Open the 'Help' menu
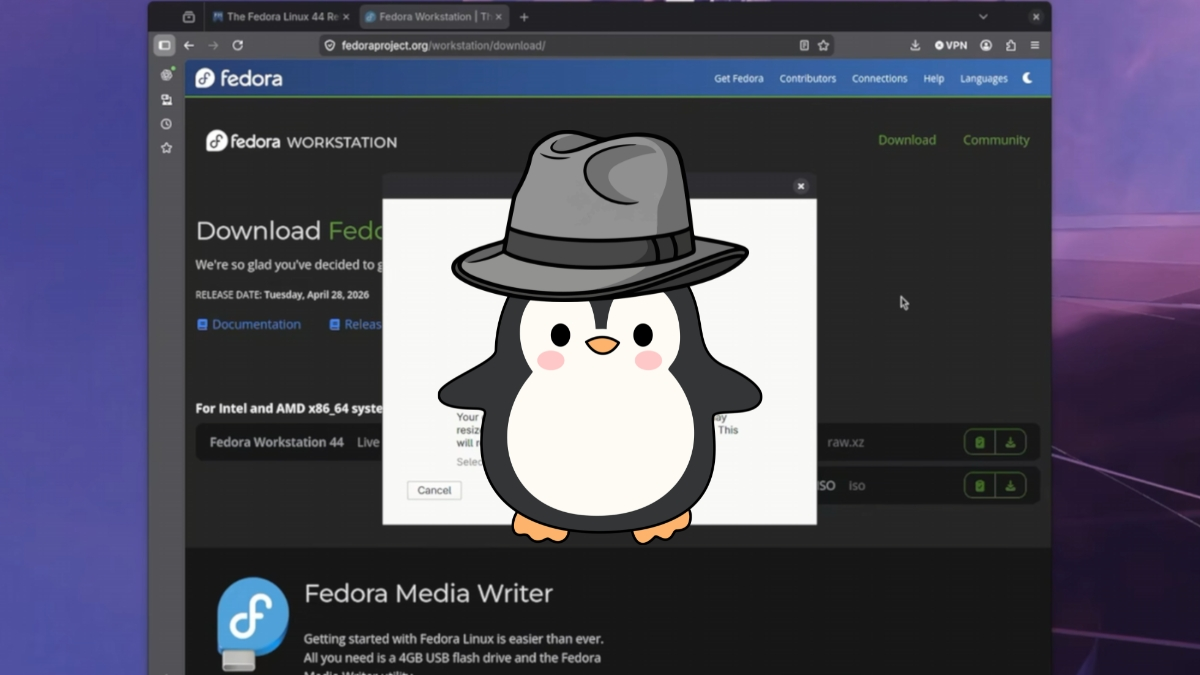The height and width of the screenshot is (675, 1200). pos(934,78)
